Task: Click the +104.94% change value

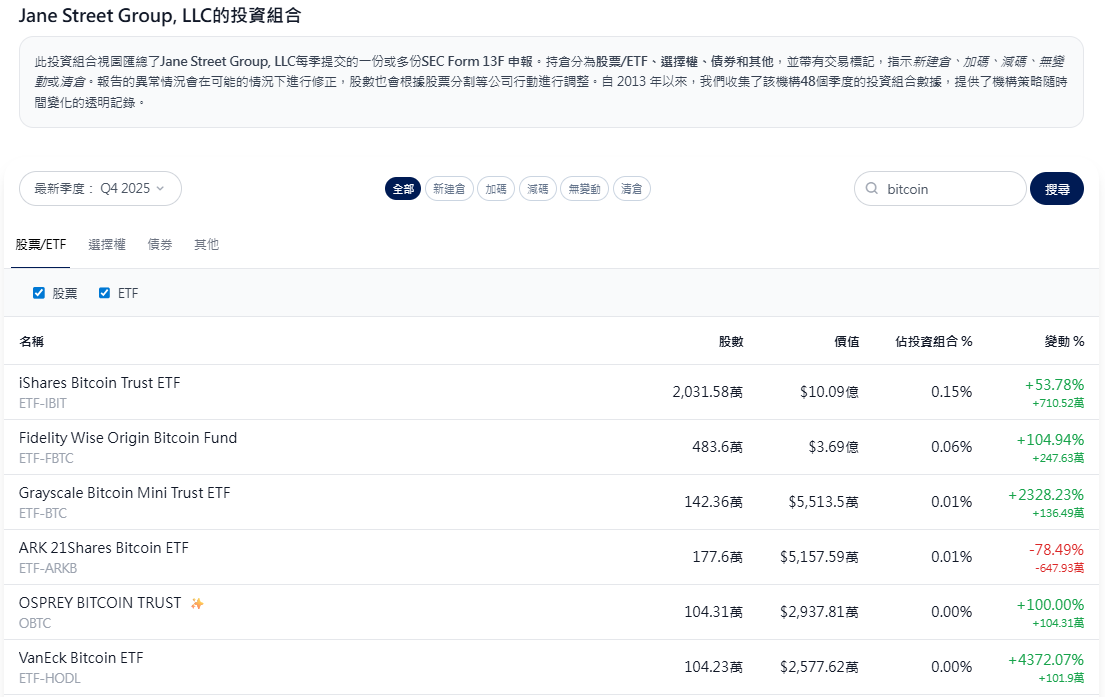Action: 1050,440
